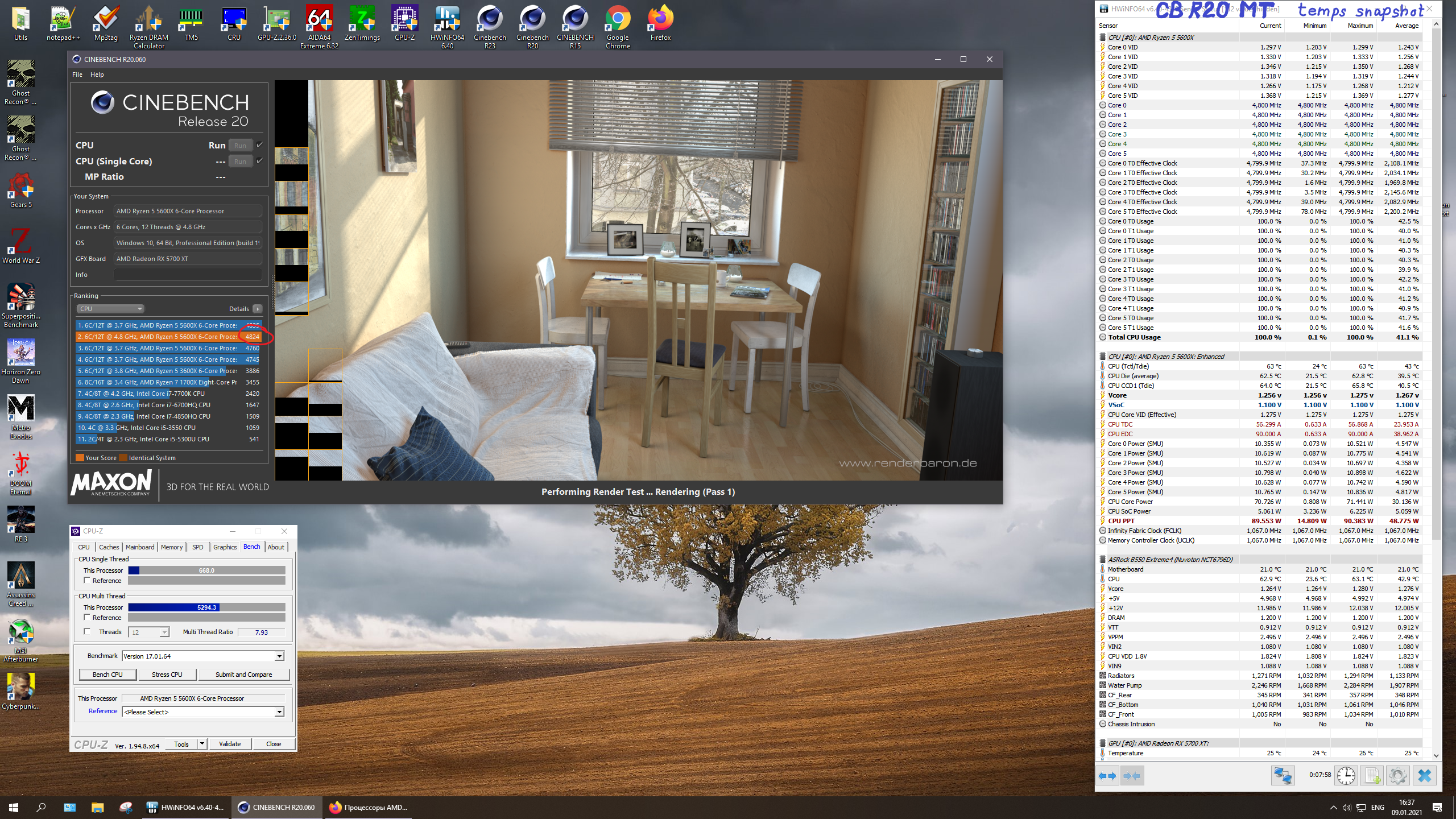Open HWiNFO sensor settings gear
Screen dimensions: 1456x819
pos(1397,776)
